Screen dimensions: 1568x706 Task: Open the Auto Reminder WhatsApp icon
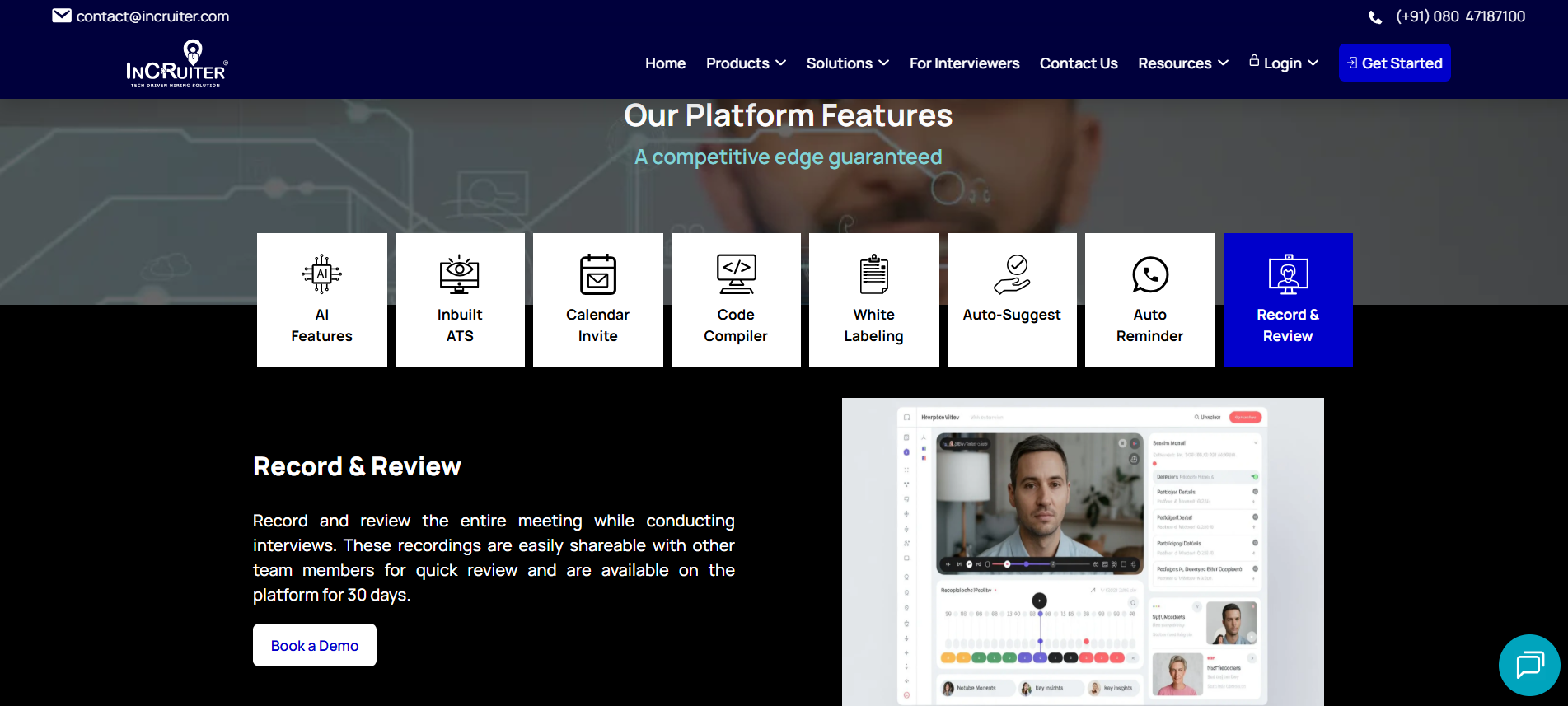tap(1149, 274)
